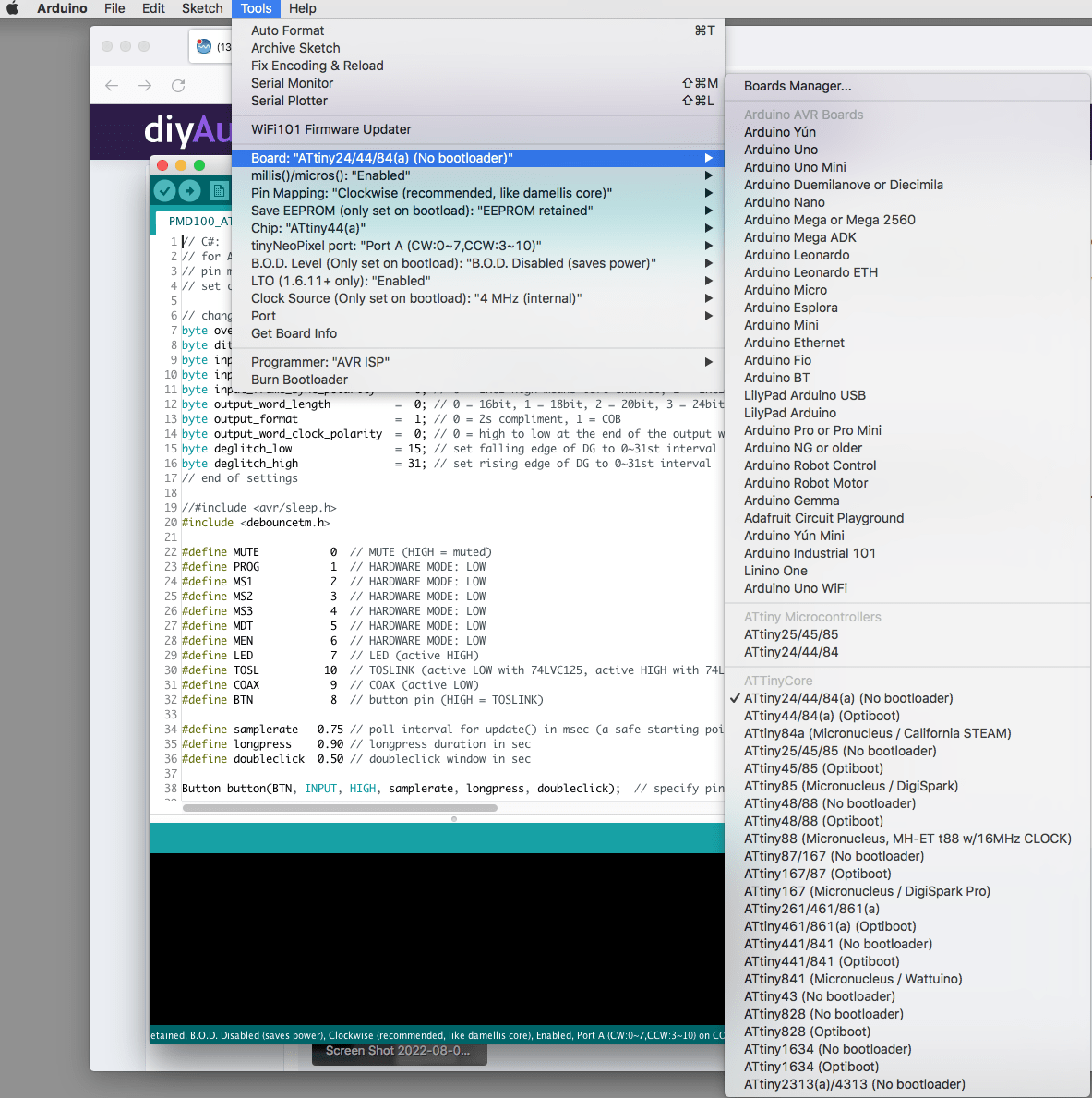Choose ATtiny88 (Micronucleus, MH-ET t88) board
The height and width of the screenshot is (1098, 1092).
908,839
